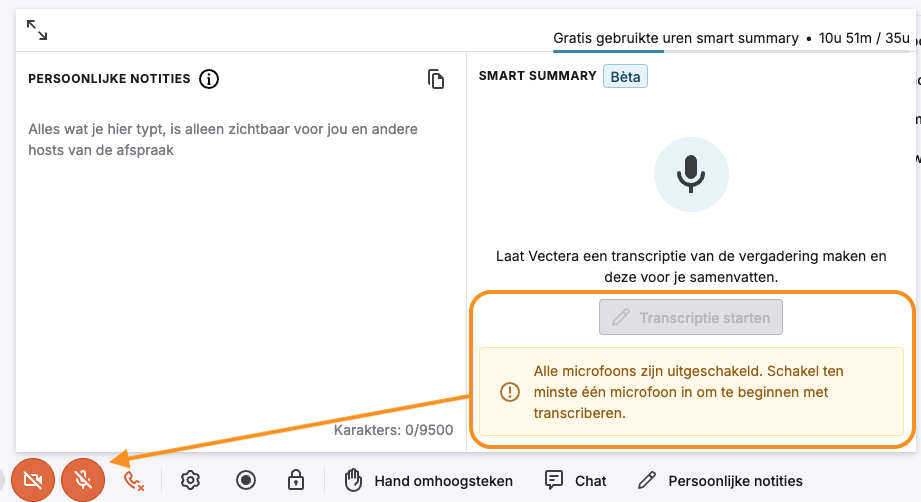Image resolution: width=921 pixels, height=502 pixels.
Task: Raise hand via Hand omhoogsteken
Action: pyautogui.click(x=428, y=481)
